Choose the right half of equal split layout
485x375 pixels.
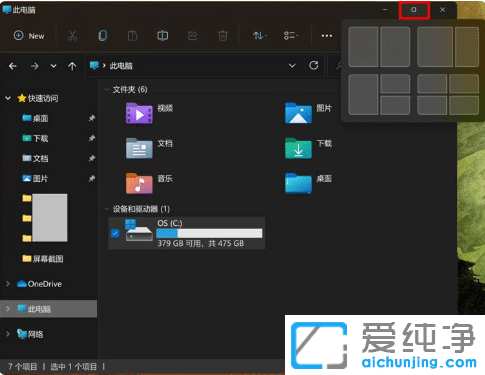point(395,47)
